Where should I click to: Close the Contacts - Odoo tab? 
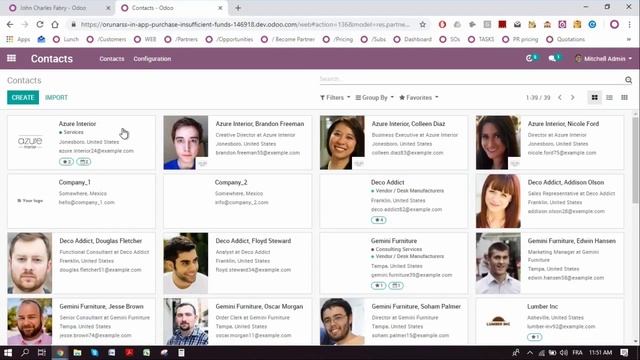pos(220,8)
